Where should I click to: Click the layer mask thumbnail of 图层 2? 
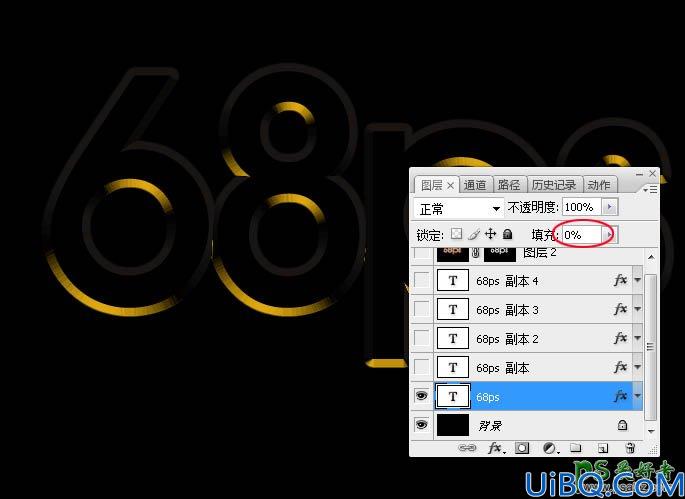click(499, 254)
